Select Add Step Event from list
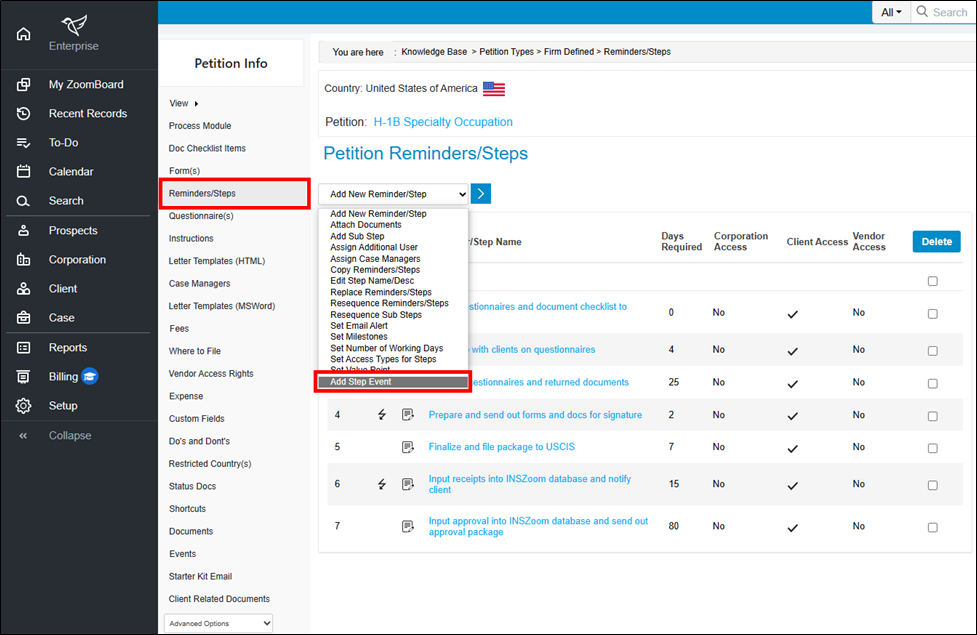977x635 pixels. click(392, 382)
